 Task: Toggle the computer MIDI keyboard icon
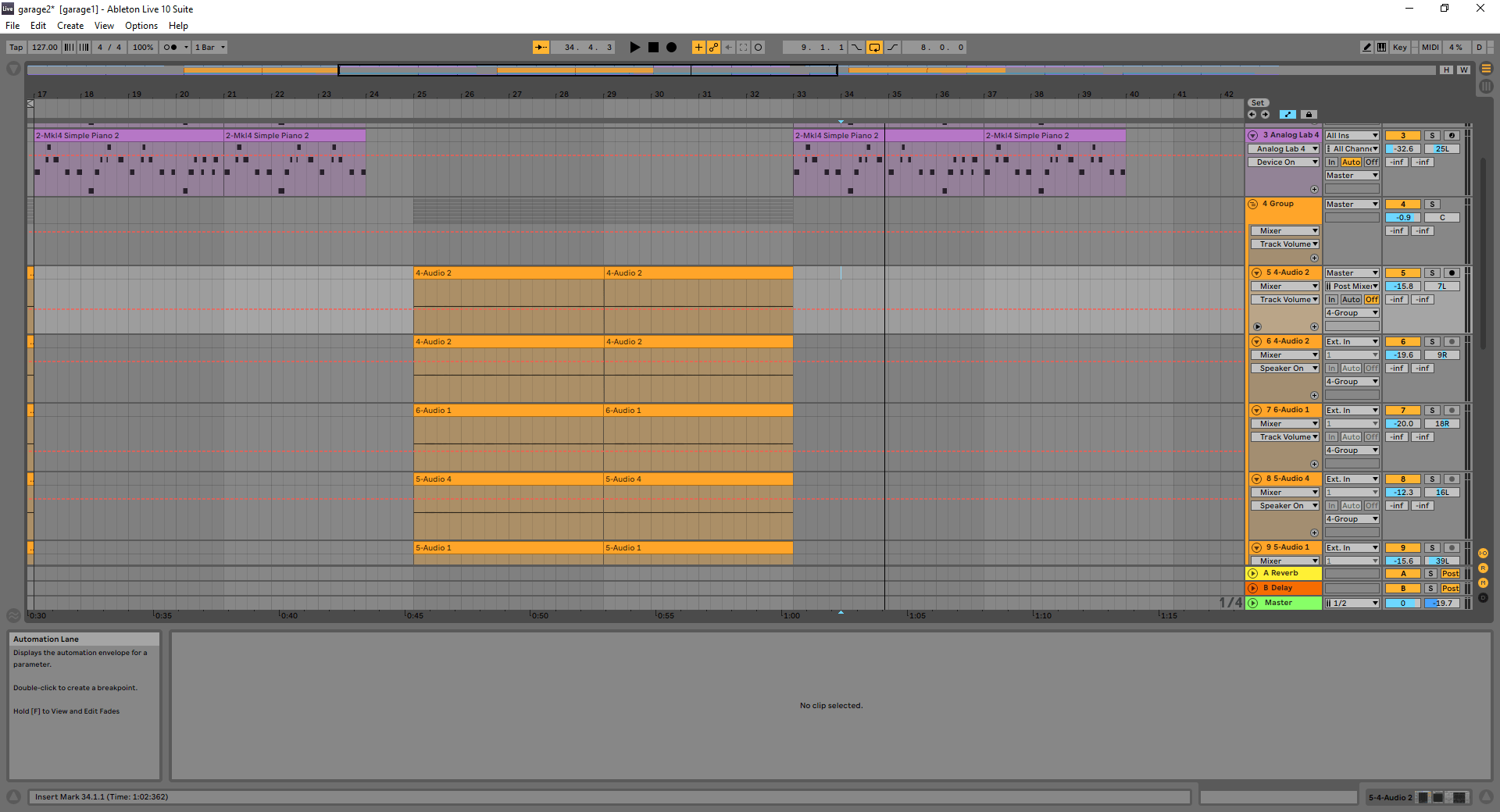point(1381,47)
